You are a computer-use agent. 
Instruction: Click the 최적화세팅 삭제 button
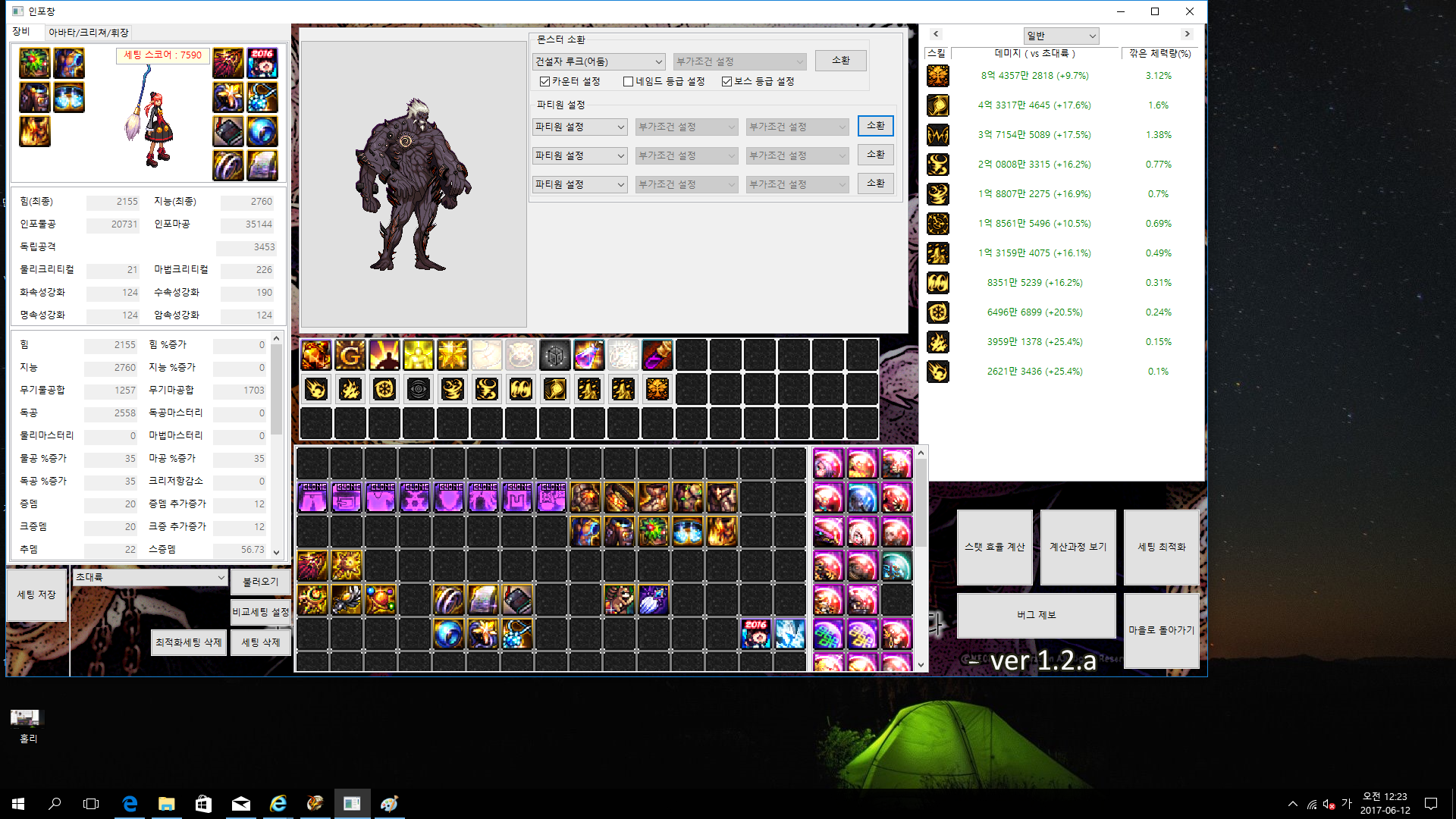pyautogui.click(x=189, y=642)
